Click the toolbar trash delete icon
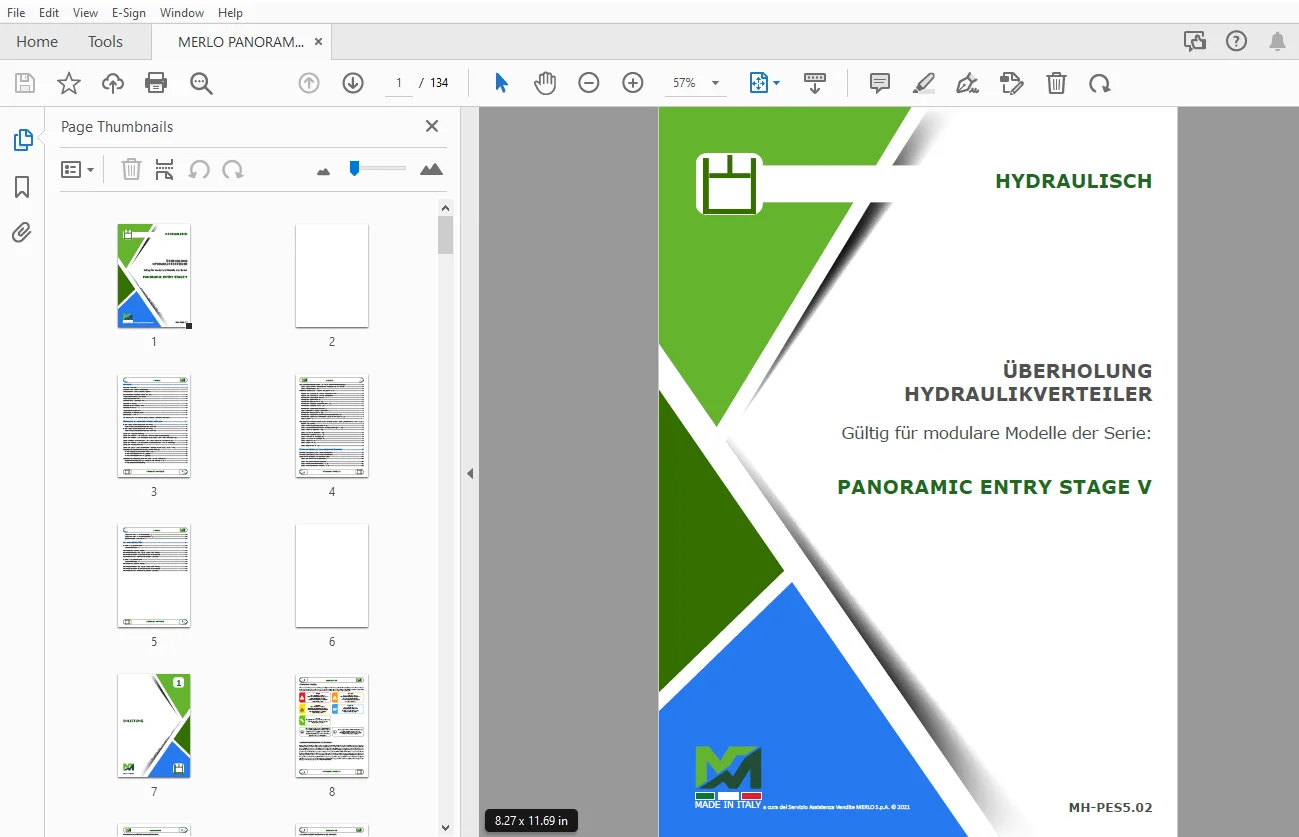 point(1056,83)
